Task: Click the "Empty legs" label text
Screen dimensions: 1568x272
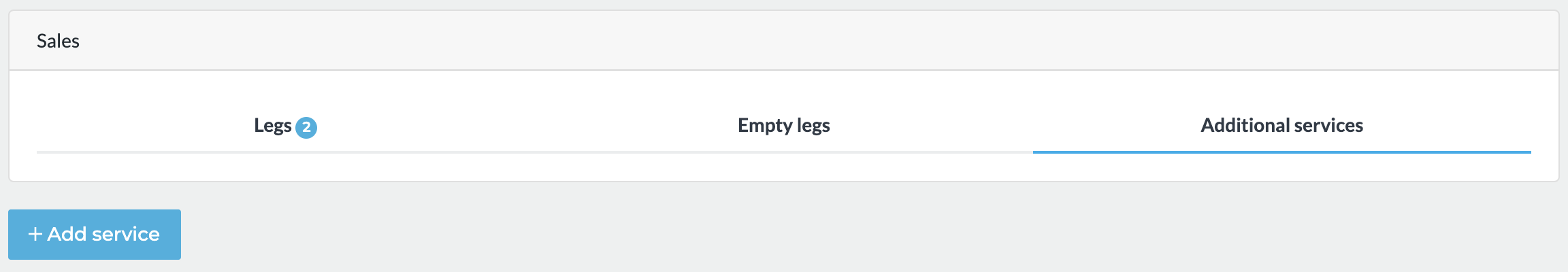Action: [783, 126]
